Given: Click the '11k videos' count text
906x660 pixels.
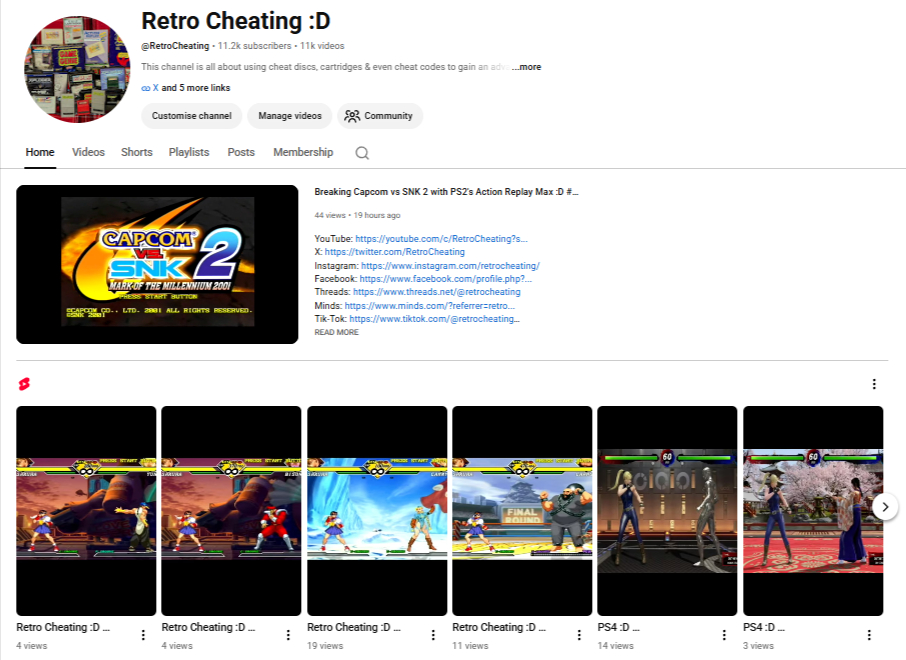Looking at the screenshot, I should pos(322,46).
